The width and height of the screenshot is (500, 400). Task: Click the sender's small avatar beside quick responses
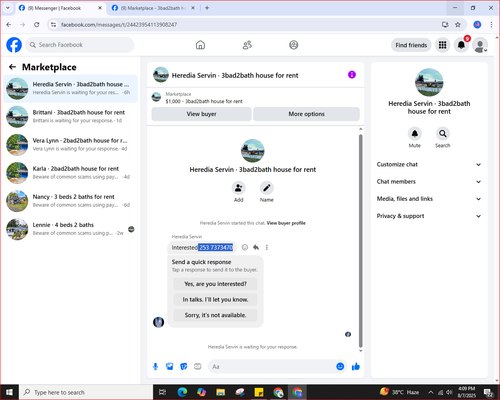158,322
